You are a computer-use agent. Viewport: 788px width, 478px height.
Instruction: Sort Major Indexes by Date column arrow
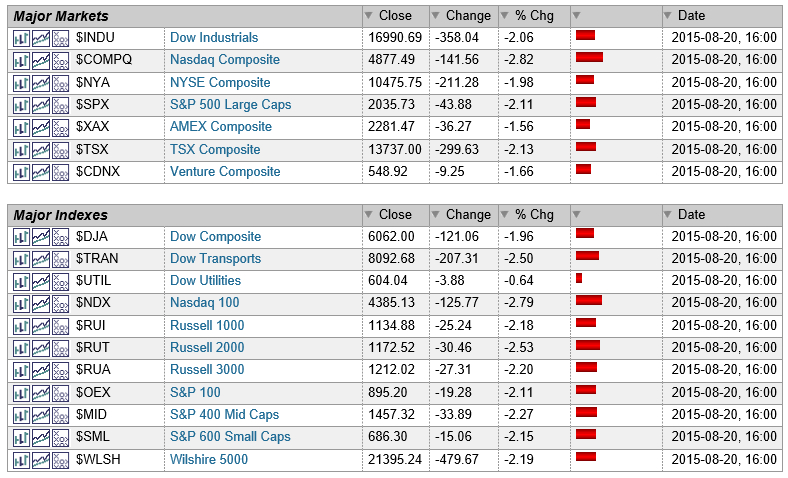coord(667,215)
